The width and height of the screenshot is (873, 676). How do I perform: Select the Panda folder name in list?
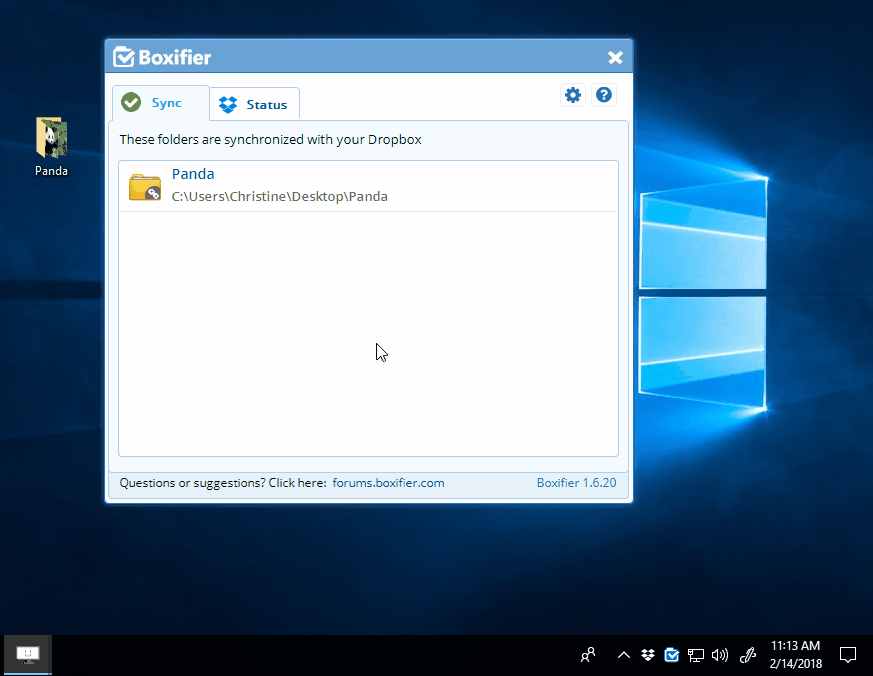tap(193, 174)
